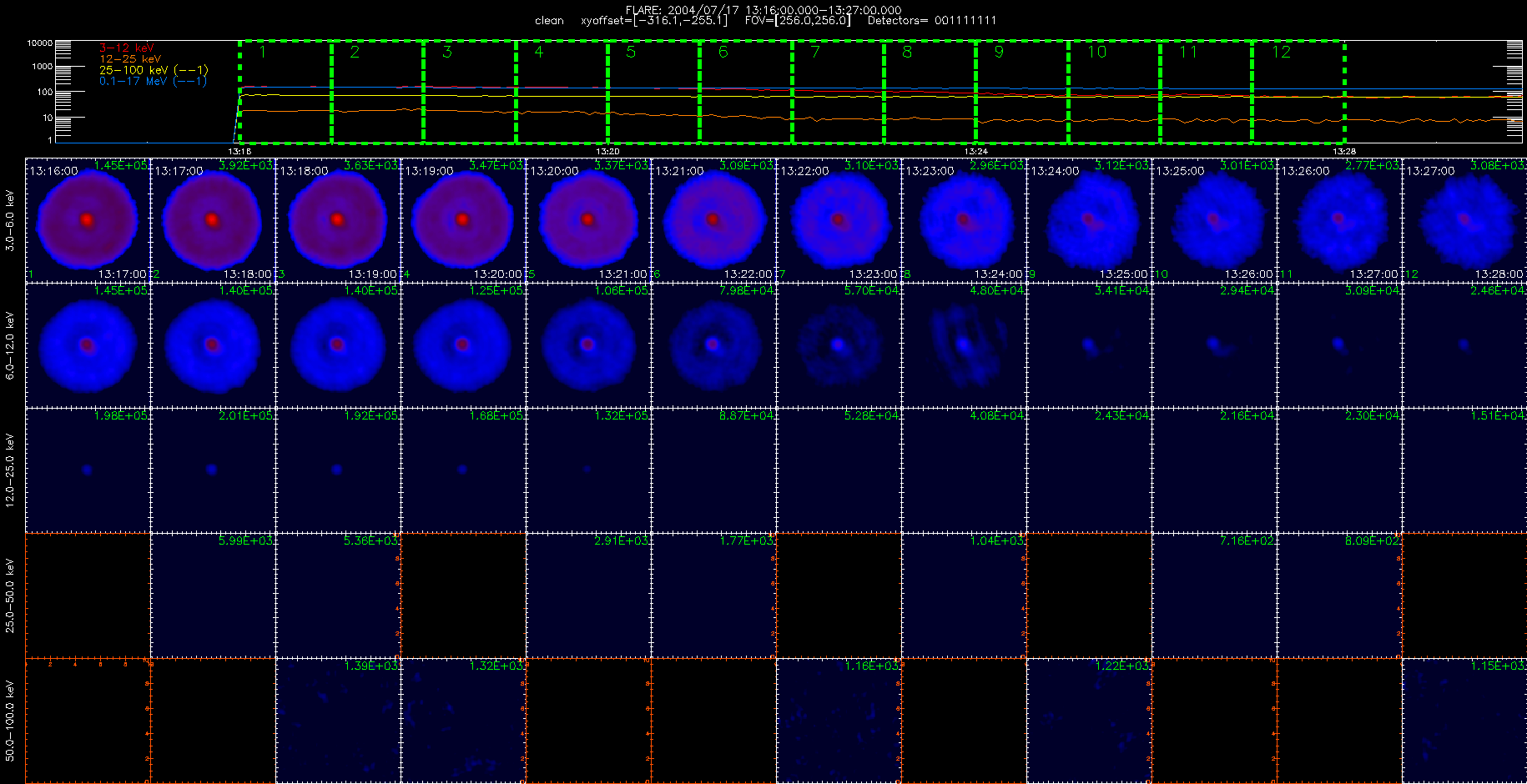This screenshot has width=1527, height=784.
Task: Select interval 9 marker in the lightcurve plot
Action: click(x=999, y=53)
